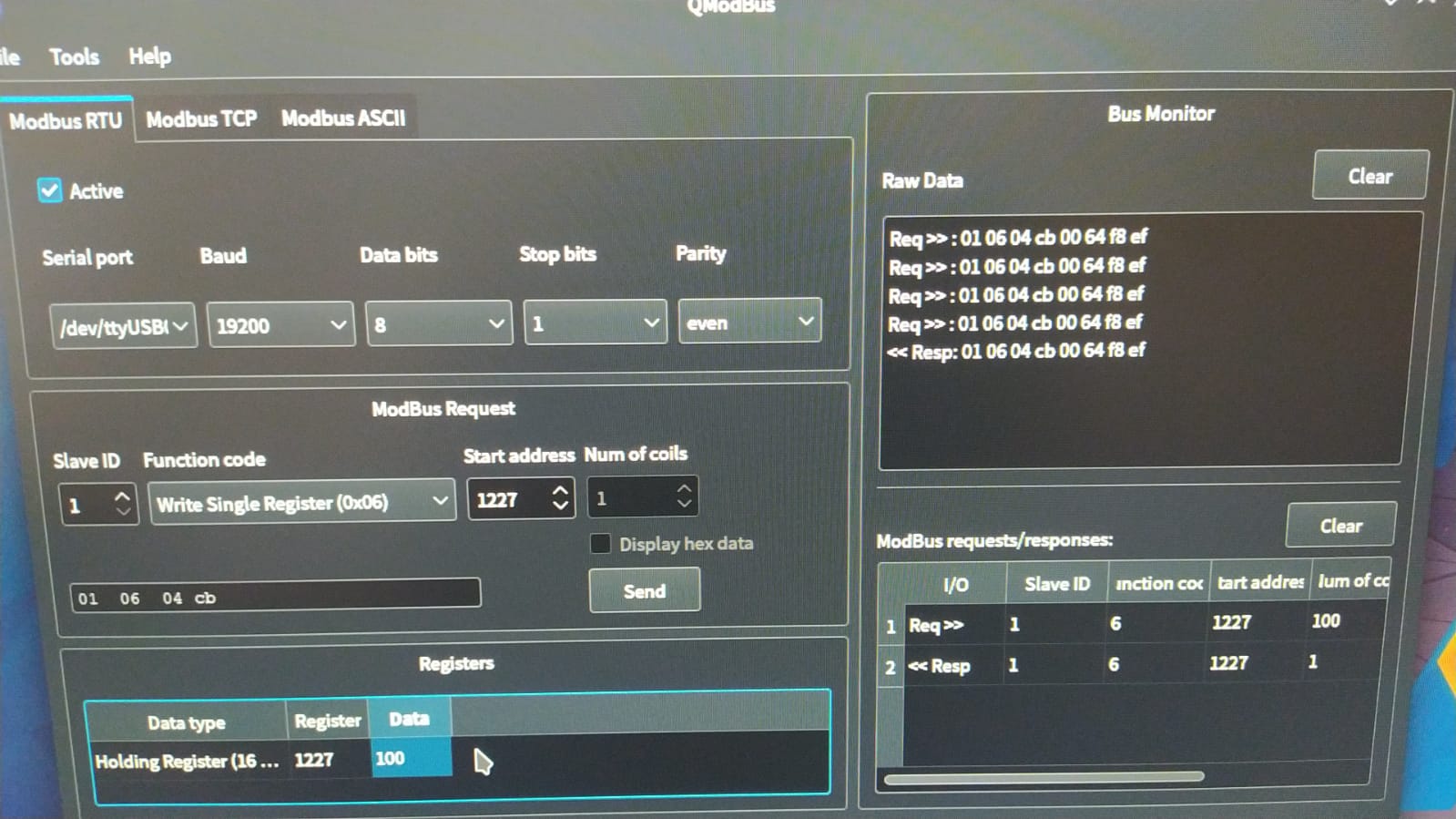The height and width of the screenshot is (819, 1456).
Task: Open the Data bits dropdown
Action: [x=438, y=324]
